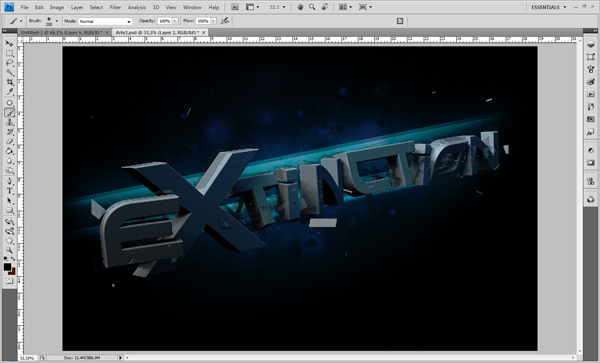
Task: Launch Bridge from the application bar
Action: 235,7
